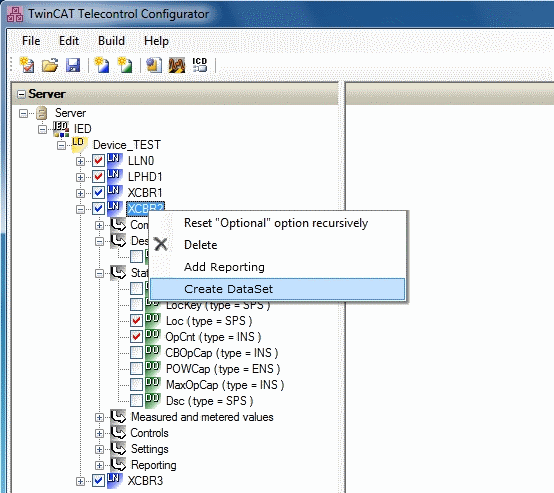Click the LN icon next to LLN0
The width and height of the screenshot is (554, 493).
tap(114, 160)
